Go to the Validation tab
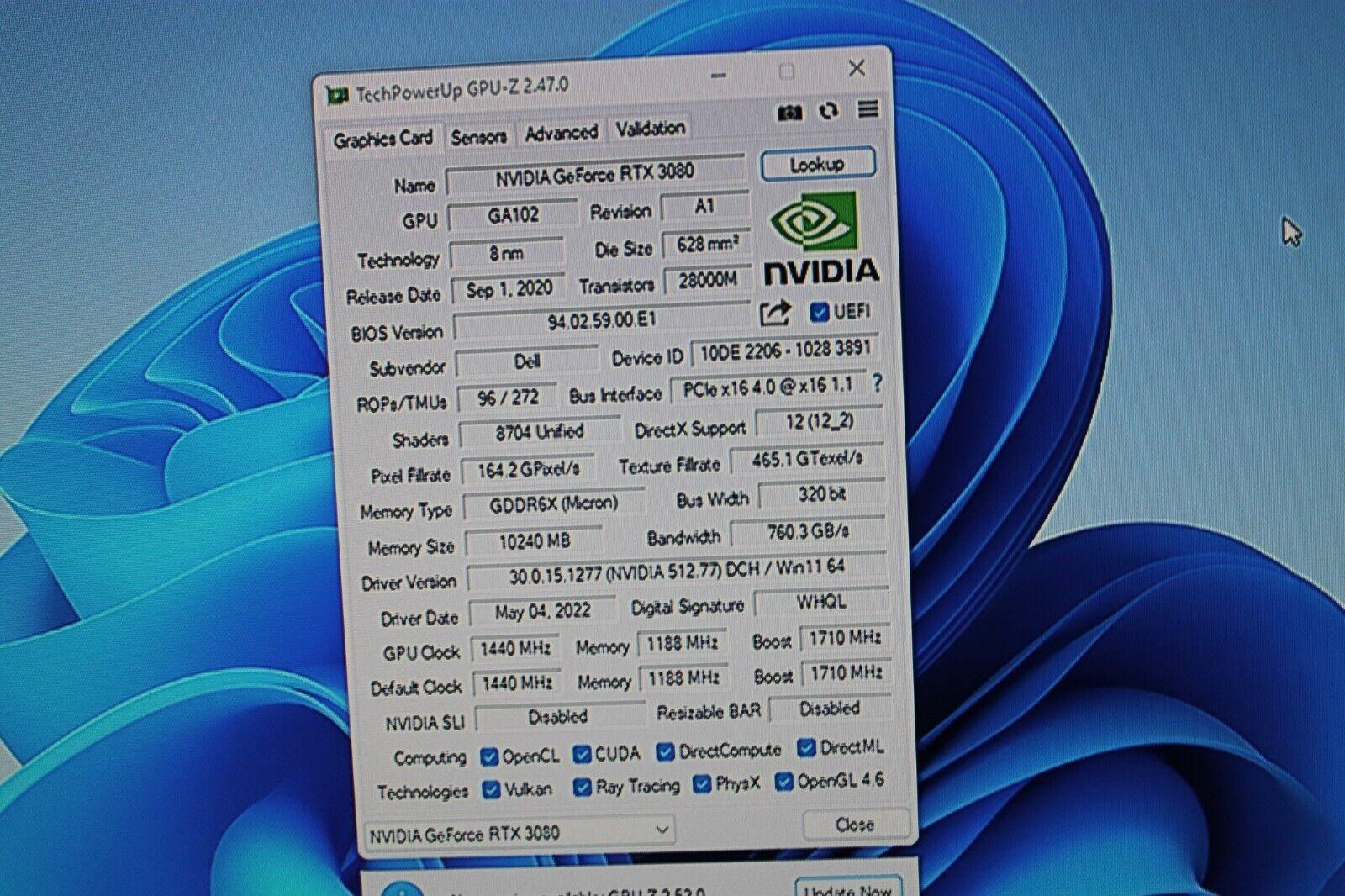The width and height of the screenshot is (1345, 896). pos(650,128)
